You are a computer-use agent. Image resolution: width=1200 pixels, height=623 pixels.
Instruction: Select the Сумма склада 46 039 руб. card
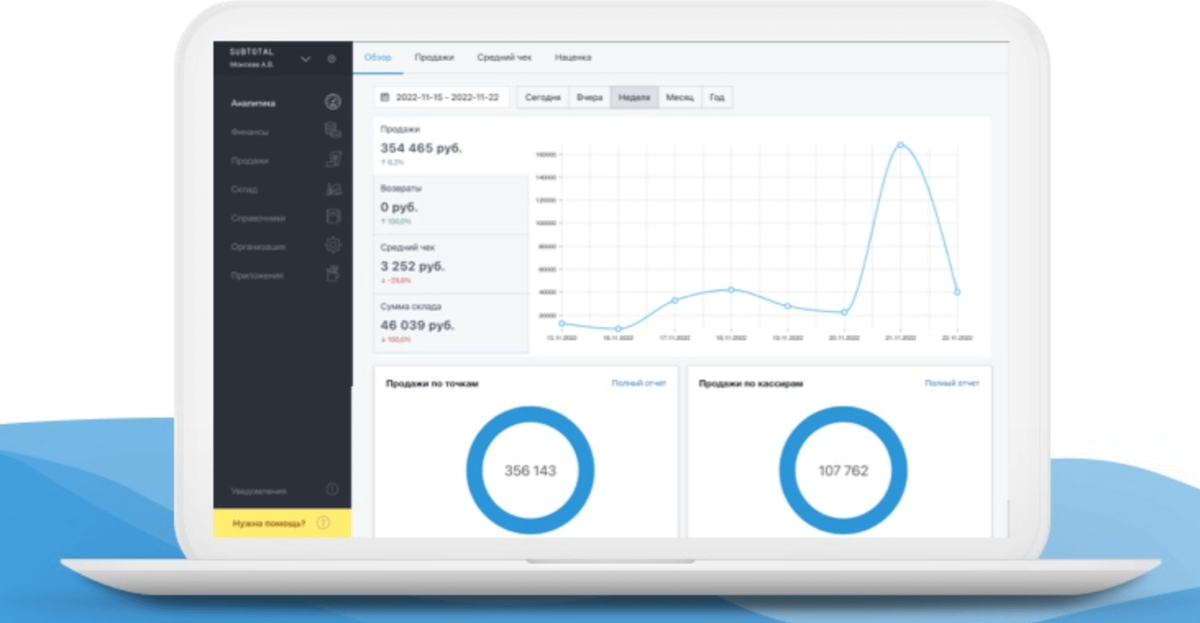pyautogui.click(x=451, y=323)
